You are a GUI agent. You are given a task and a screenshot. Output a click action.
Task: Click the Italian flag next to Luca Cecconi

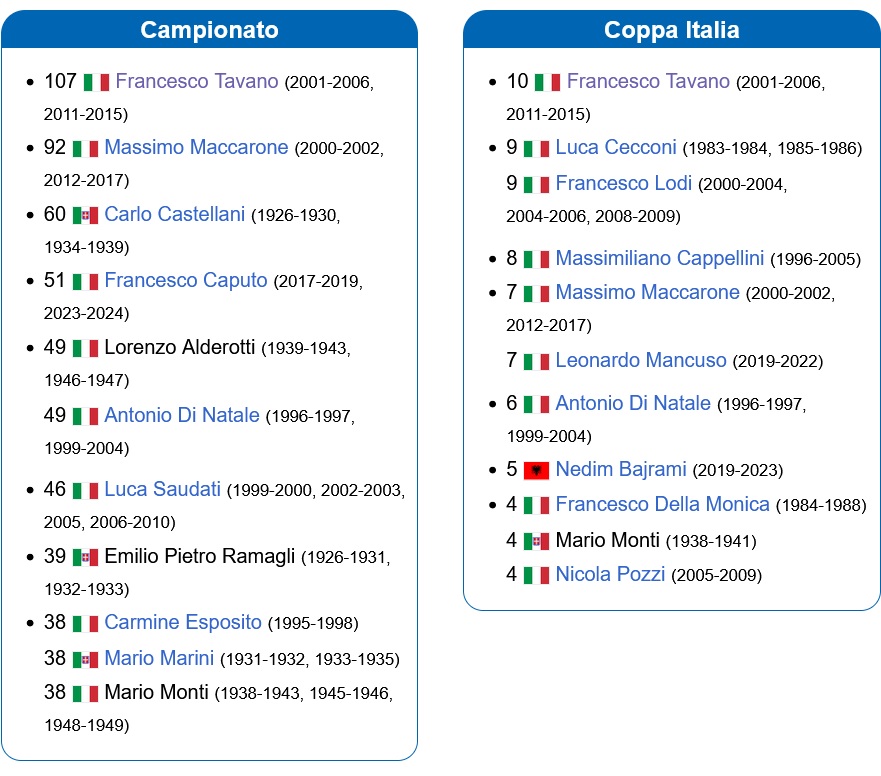536,149
